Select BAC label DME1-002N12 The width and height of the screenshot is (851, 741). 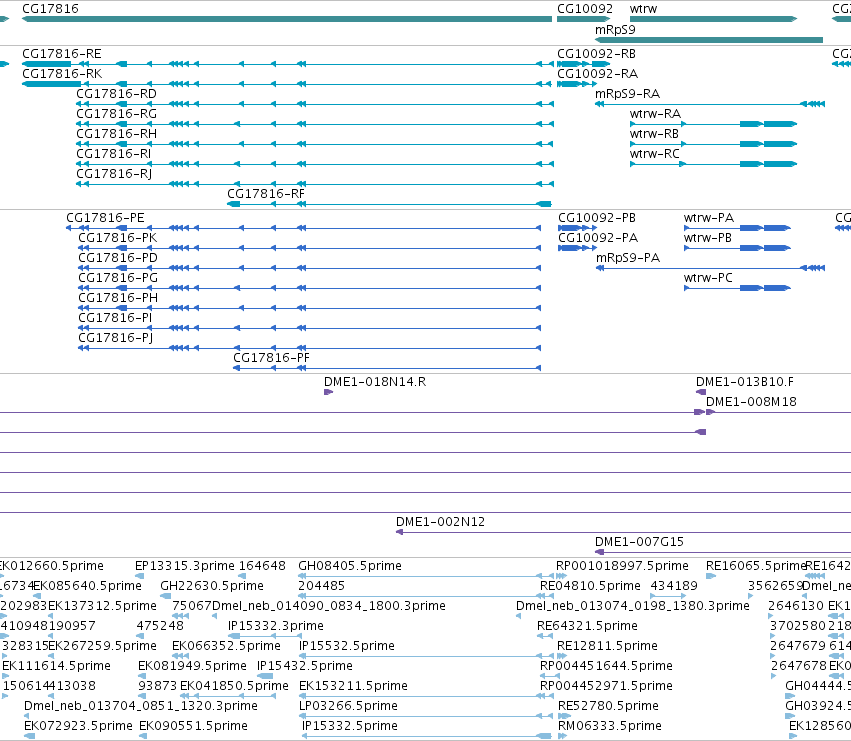tap(441, 522)
